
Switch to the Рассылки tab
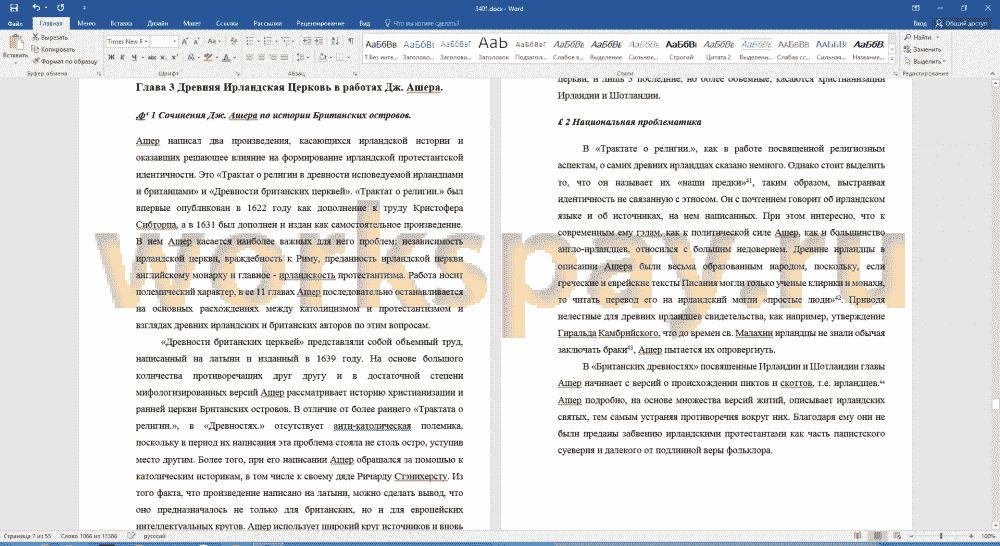[x=267, y=24]
